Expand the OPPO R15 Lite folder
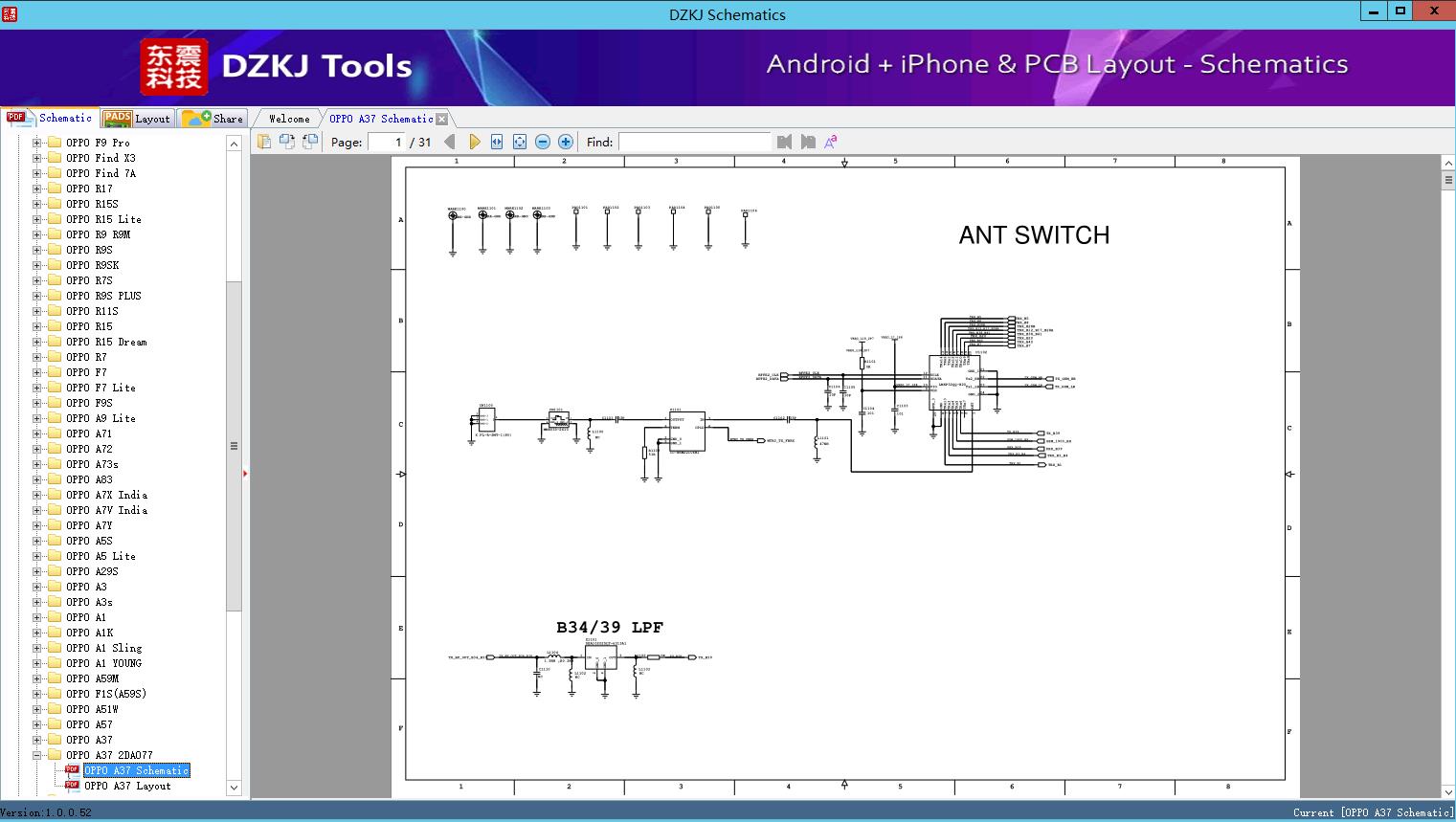The width and height of the screenshot is (1456, 822). (x=36, y=219)
